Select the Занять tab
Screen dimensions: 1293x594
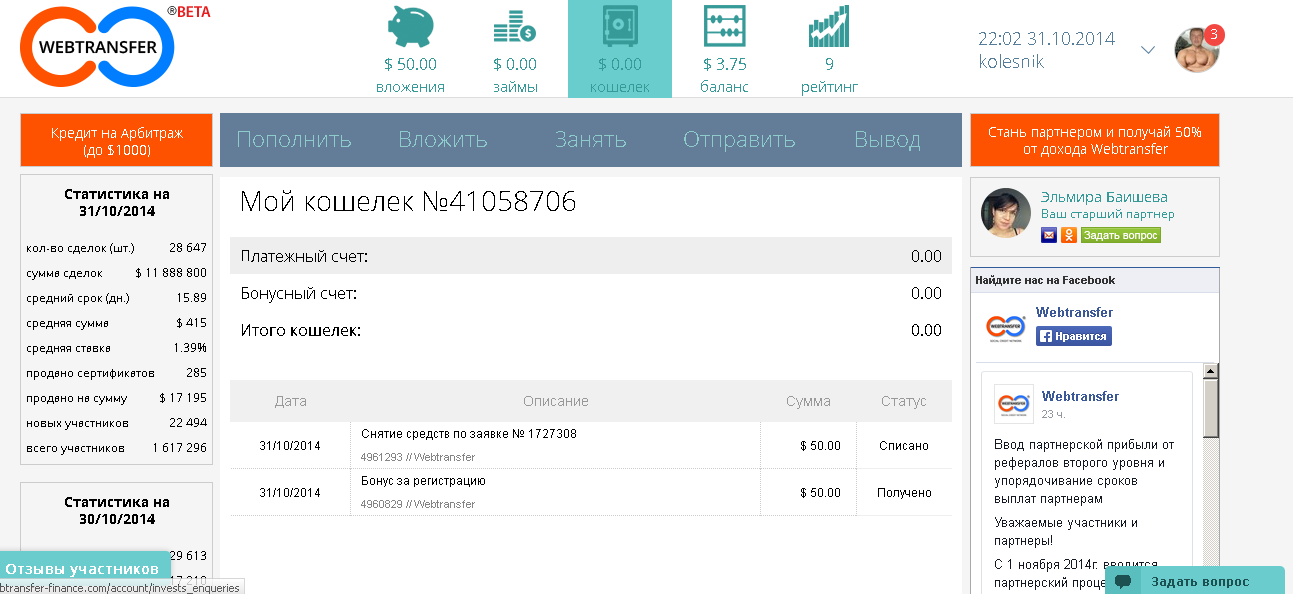[590, 140]
